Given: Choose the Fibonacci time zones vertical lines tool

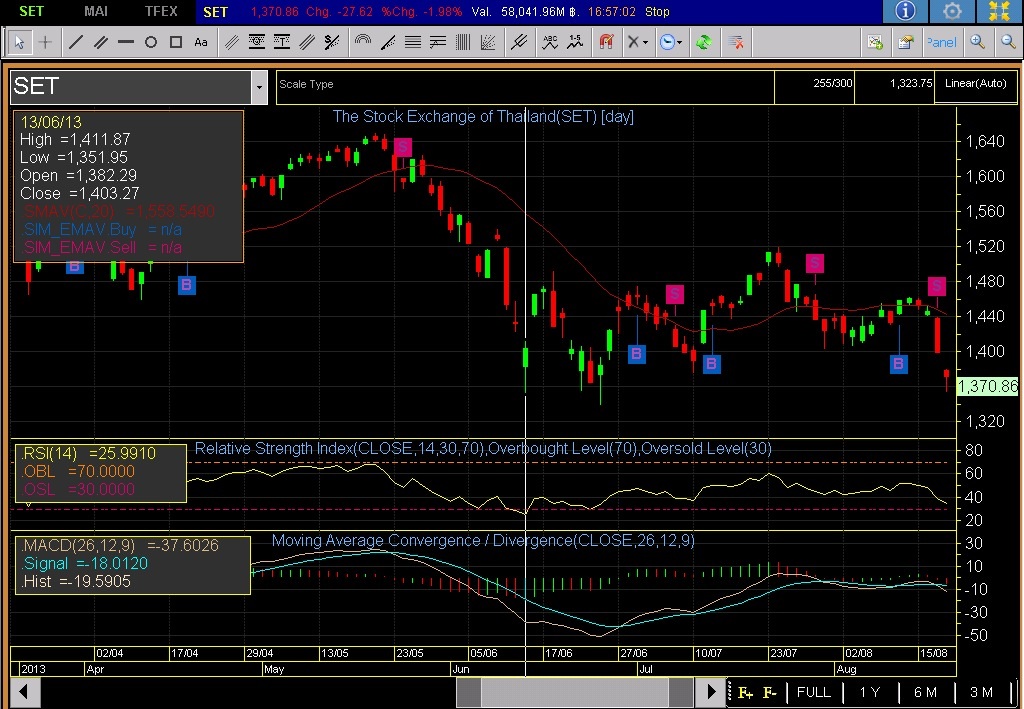Looking at the screenshot, I should point(463,42).
